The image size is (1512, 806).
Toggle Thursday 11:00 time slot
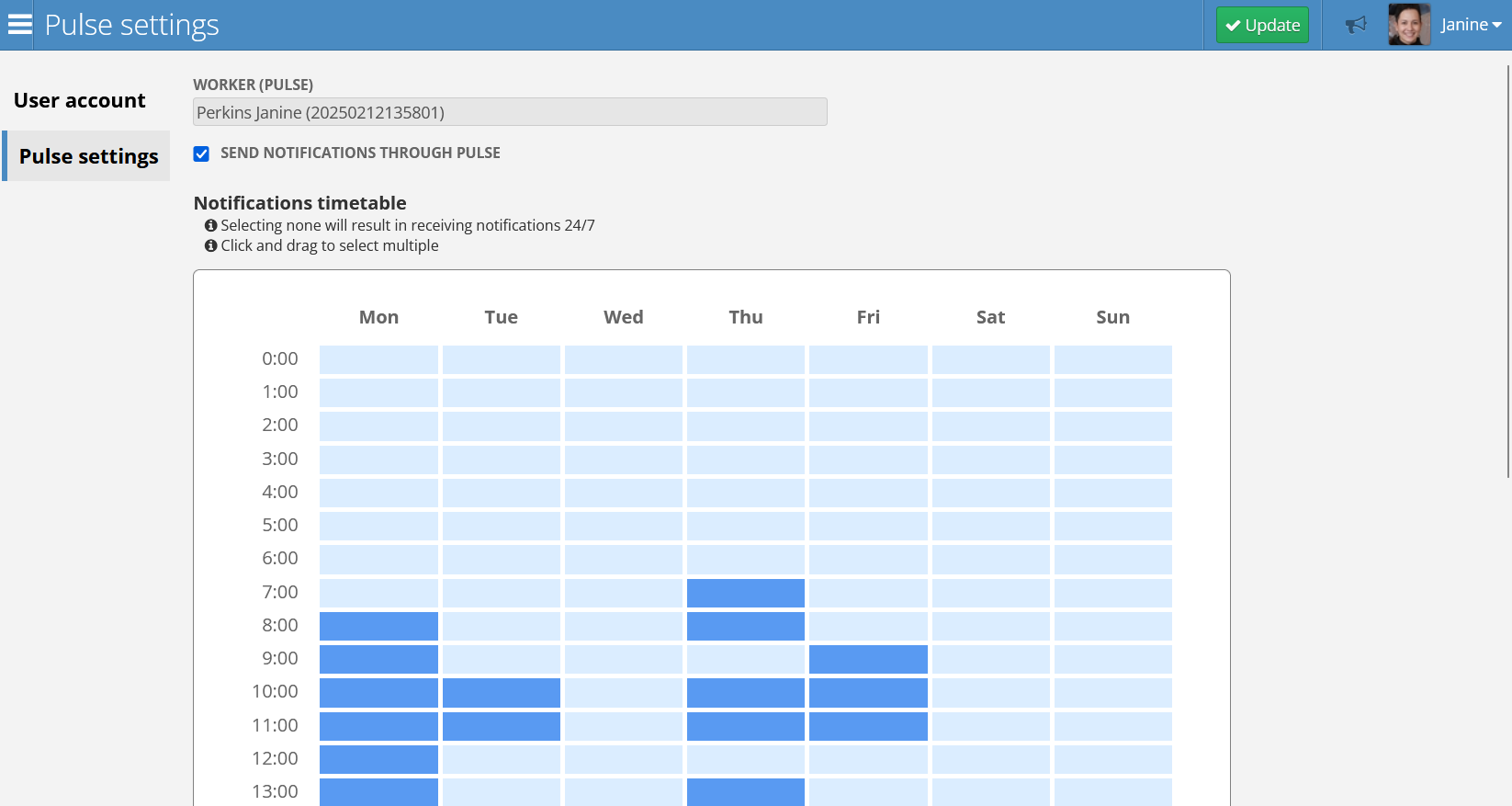pyautogui.click(x=746, y=726)
